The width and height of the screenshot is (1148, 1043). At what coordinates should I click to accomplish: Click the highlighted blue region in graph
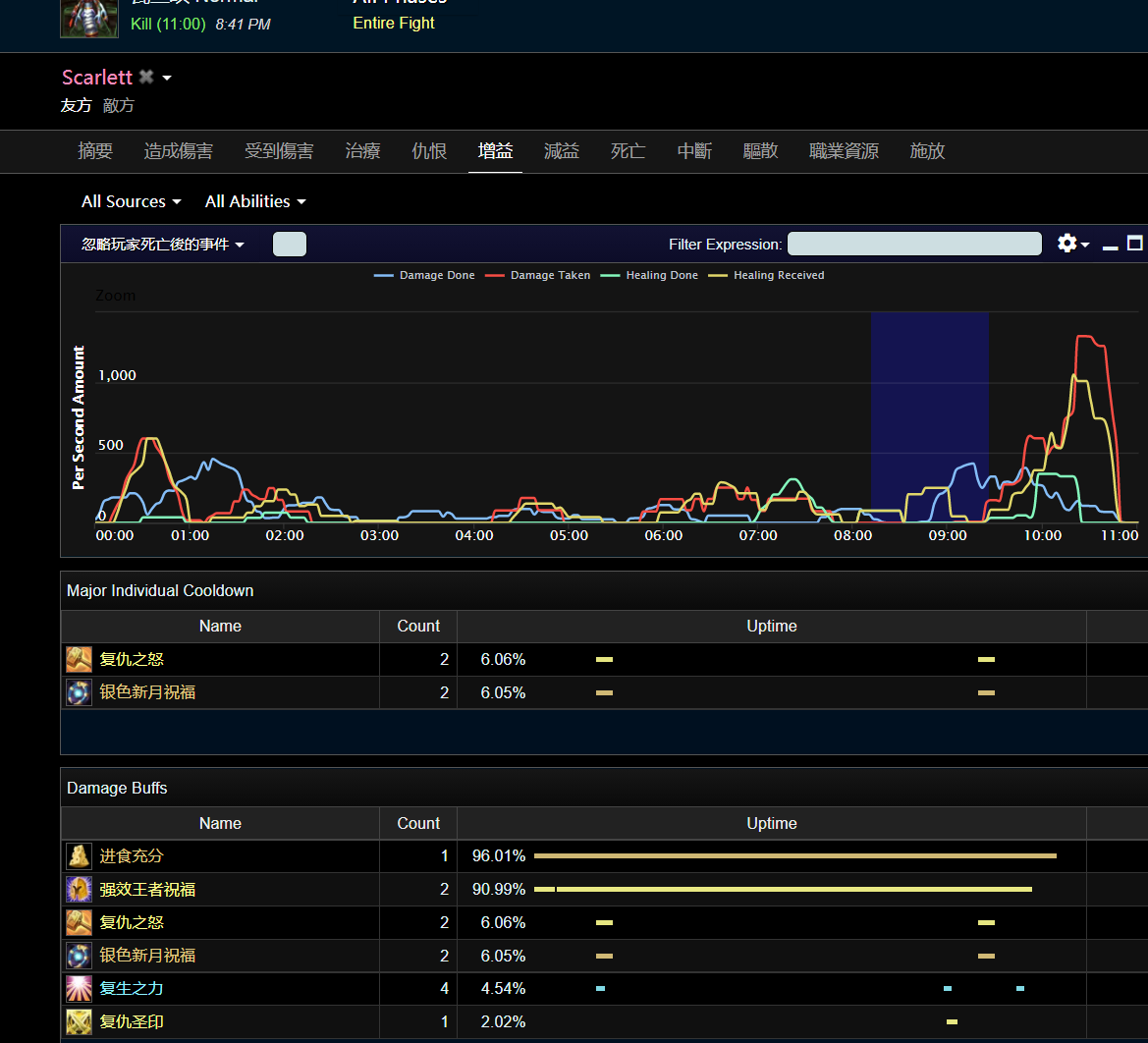pyautogui.click(x=930, y=416)
